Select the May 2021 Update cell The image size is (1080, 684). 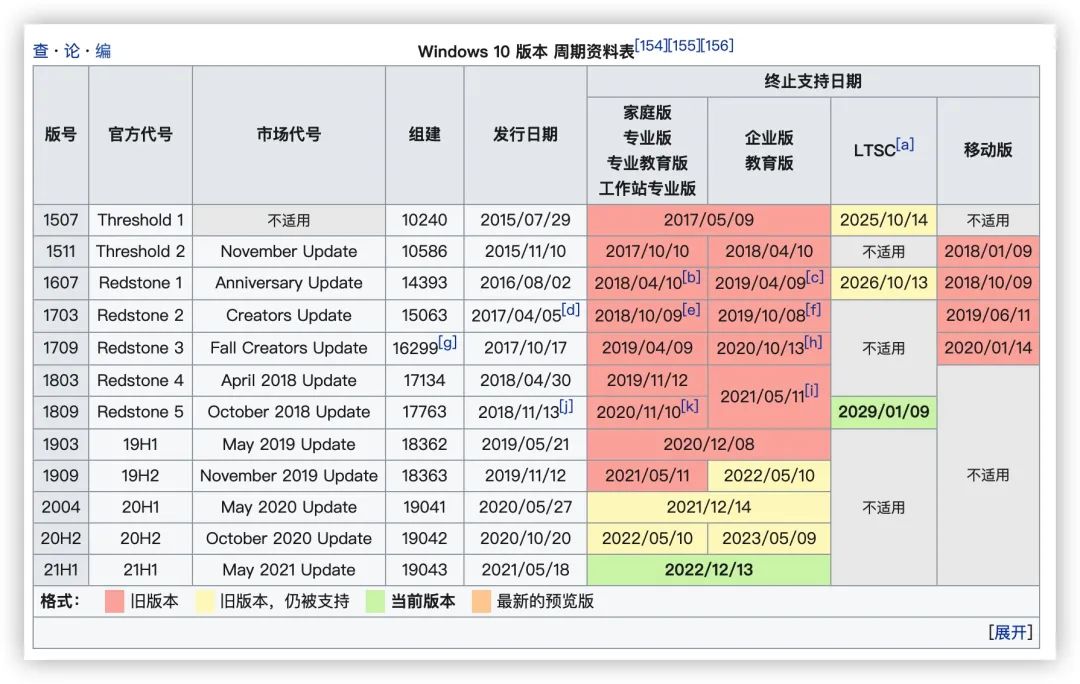289,570
